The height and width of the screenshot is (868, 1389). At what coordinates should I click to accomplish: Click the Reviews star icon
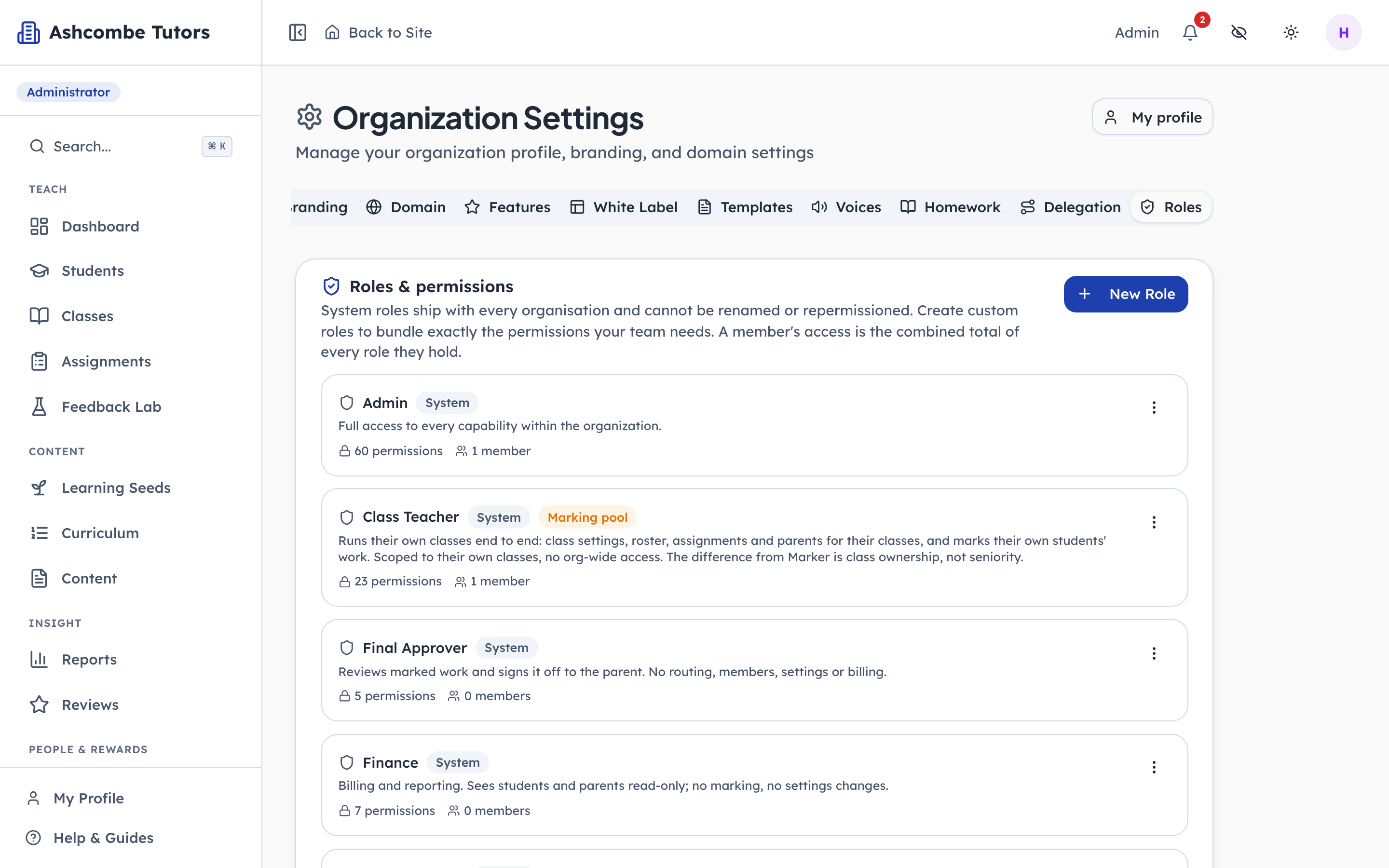pyautogui.click(x=39, y=705)
